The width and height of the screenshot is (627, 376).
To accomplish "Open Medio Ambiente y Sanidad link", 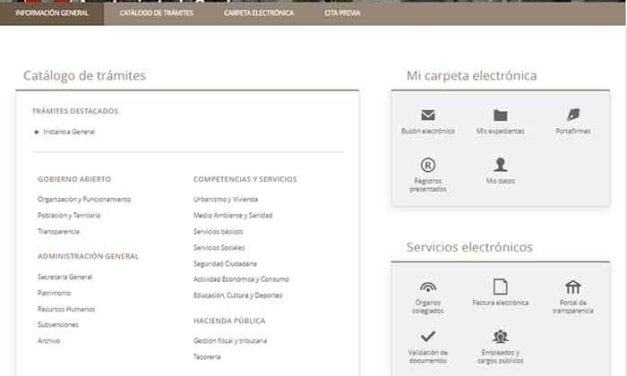I will 233,215.
